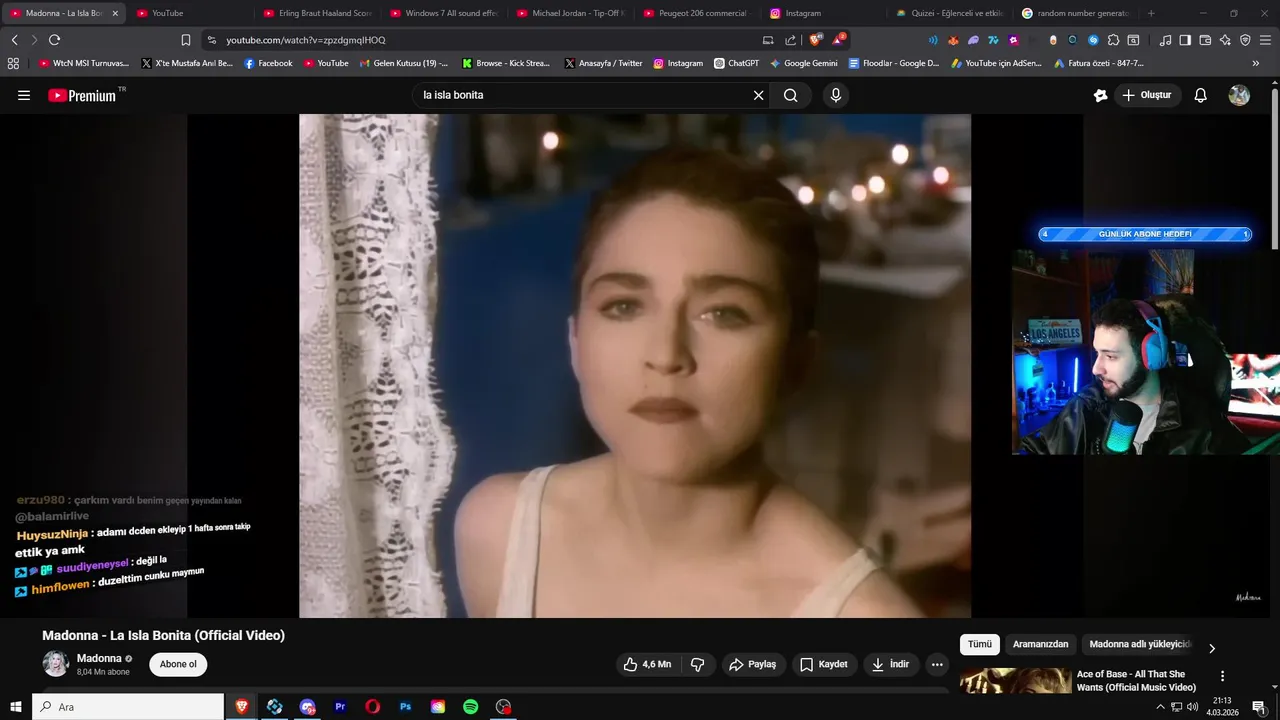
Task: Open Brave Rewards triangle icon
Action: pos(839,40)
